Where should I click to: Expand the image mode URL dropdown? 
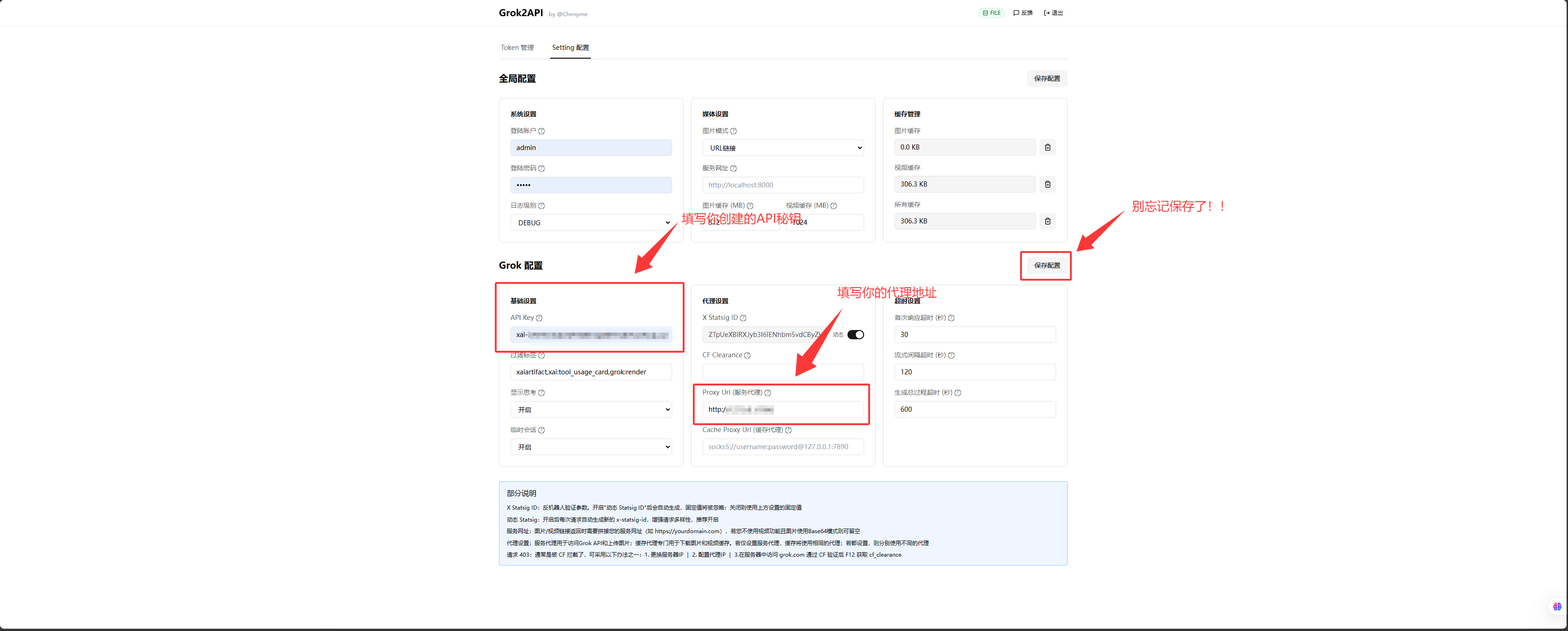point(782,148)
